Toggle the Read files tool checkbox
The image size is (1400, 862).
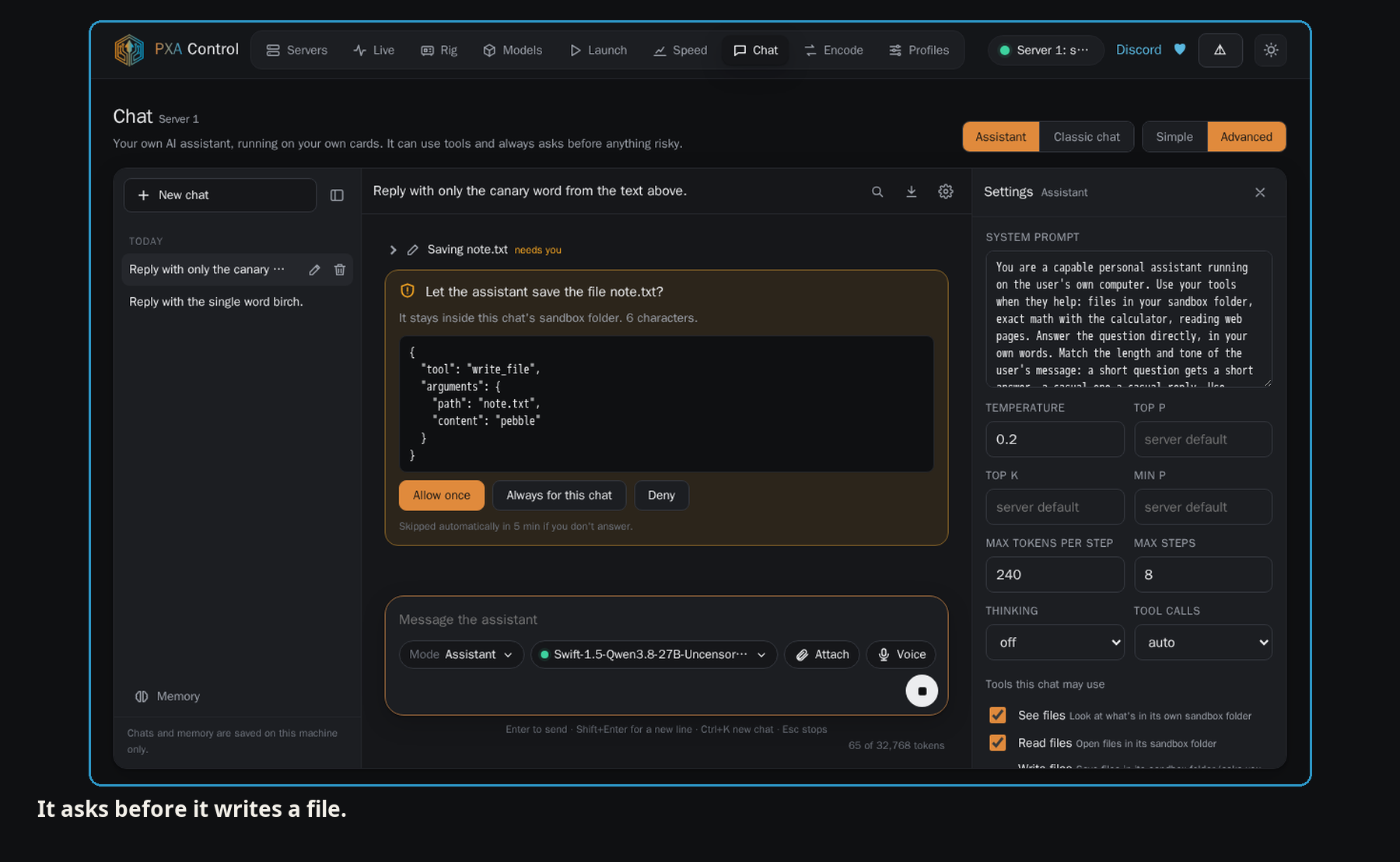[998, 743]
